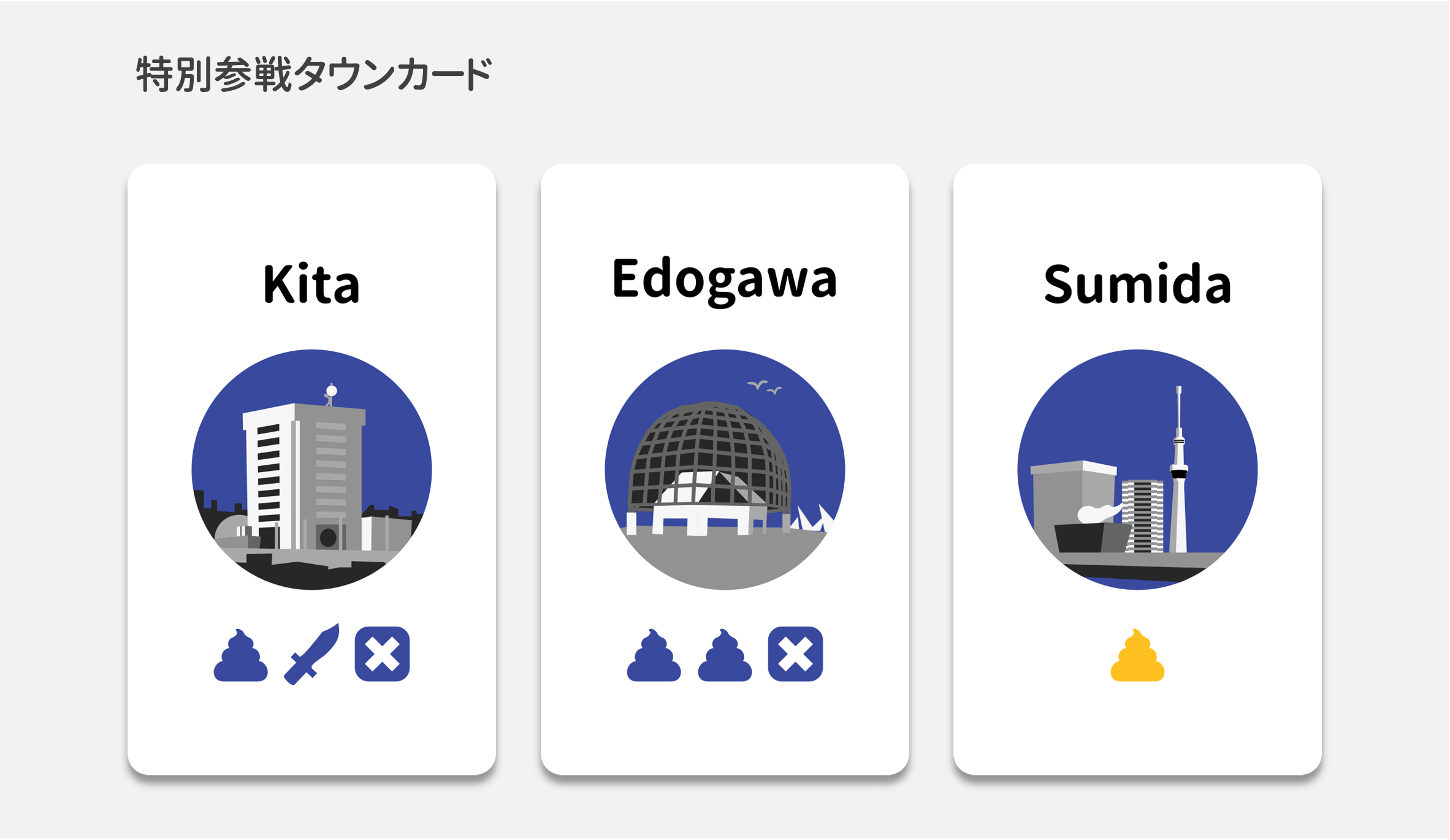This screenshot has height=840, width=1450.
Task: Select the white flame sculpture in Sumida illustration
Action: (1099, 513)
